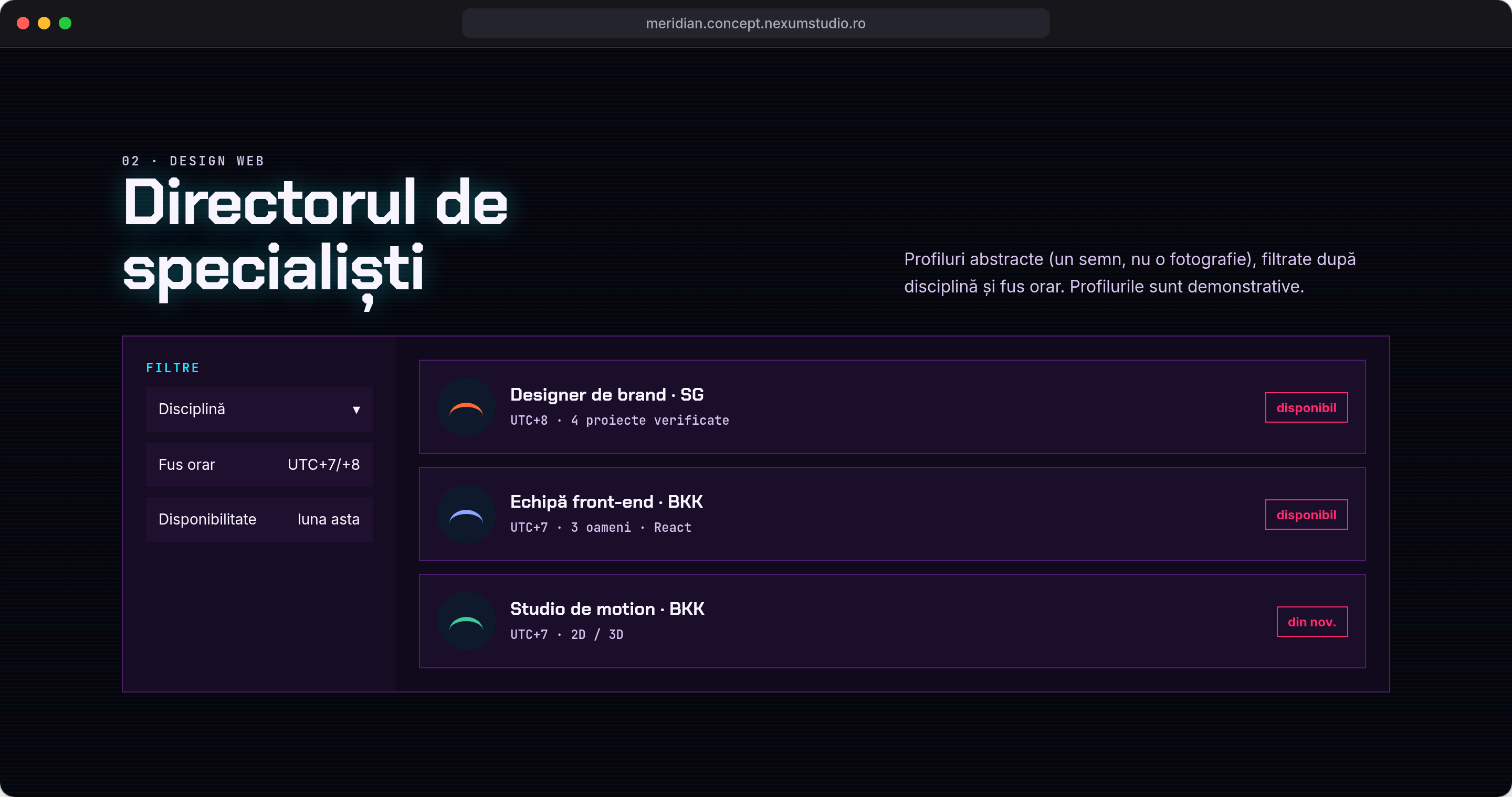1512x797 pixels.
Task: Click UTC+7 · 2D / 3D text
Action: [566, 634]
